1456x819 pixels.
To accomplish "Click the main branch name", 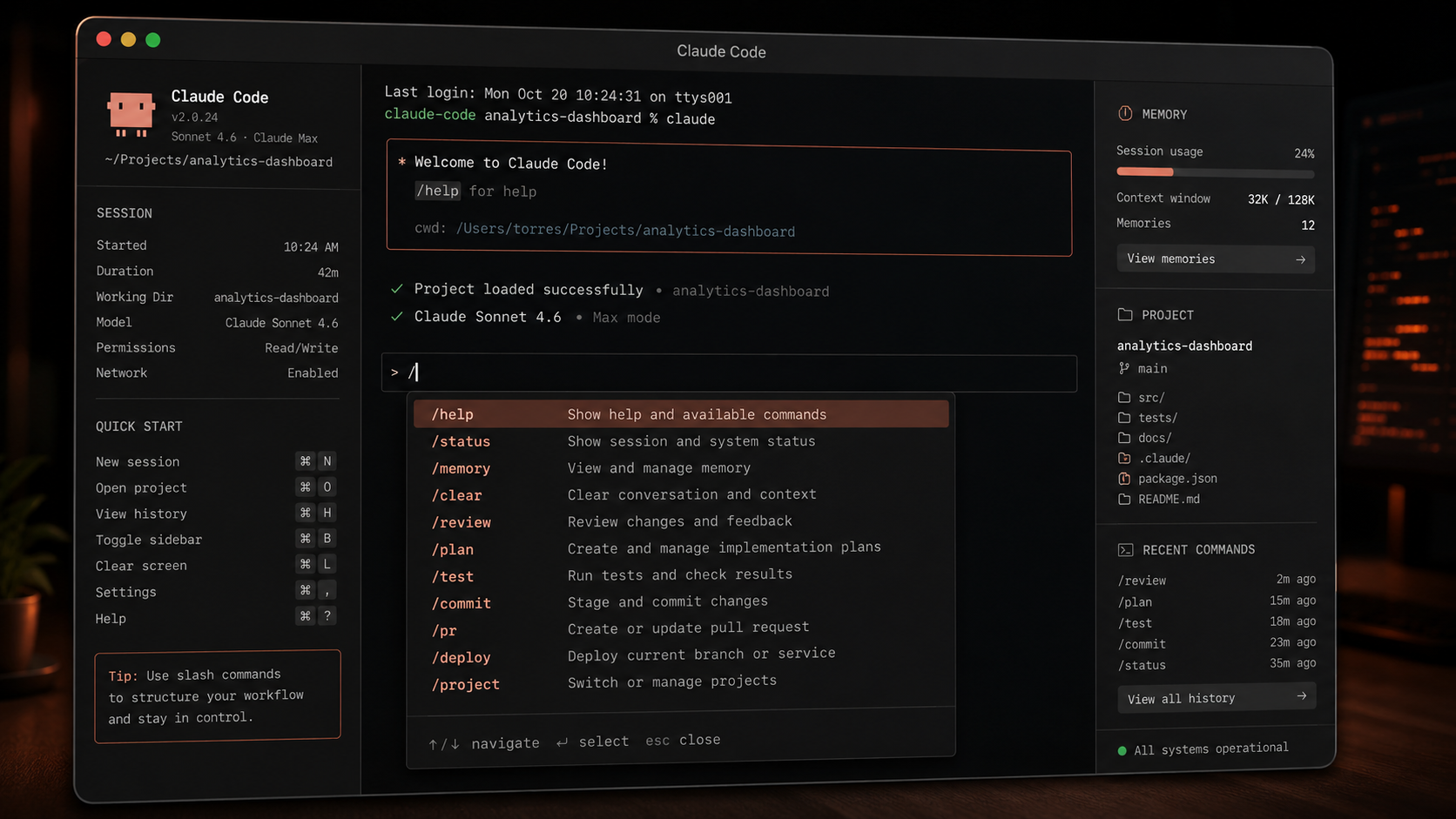I will pyautogui.click(x=1152, y=368).
